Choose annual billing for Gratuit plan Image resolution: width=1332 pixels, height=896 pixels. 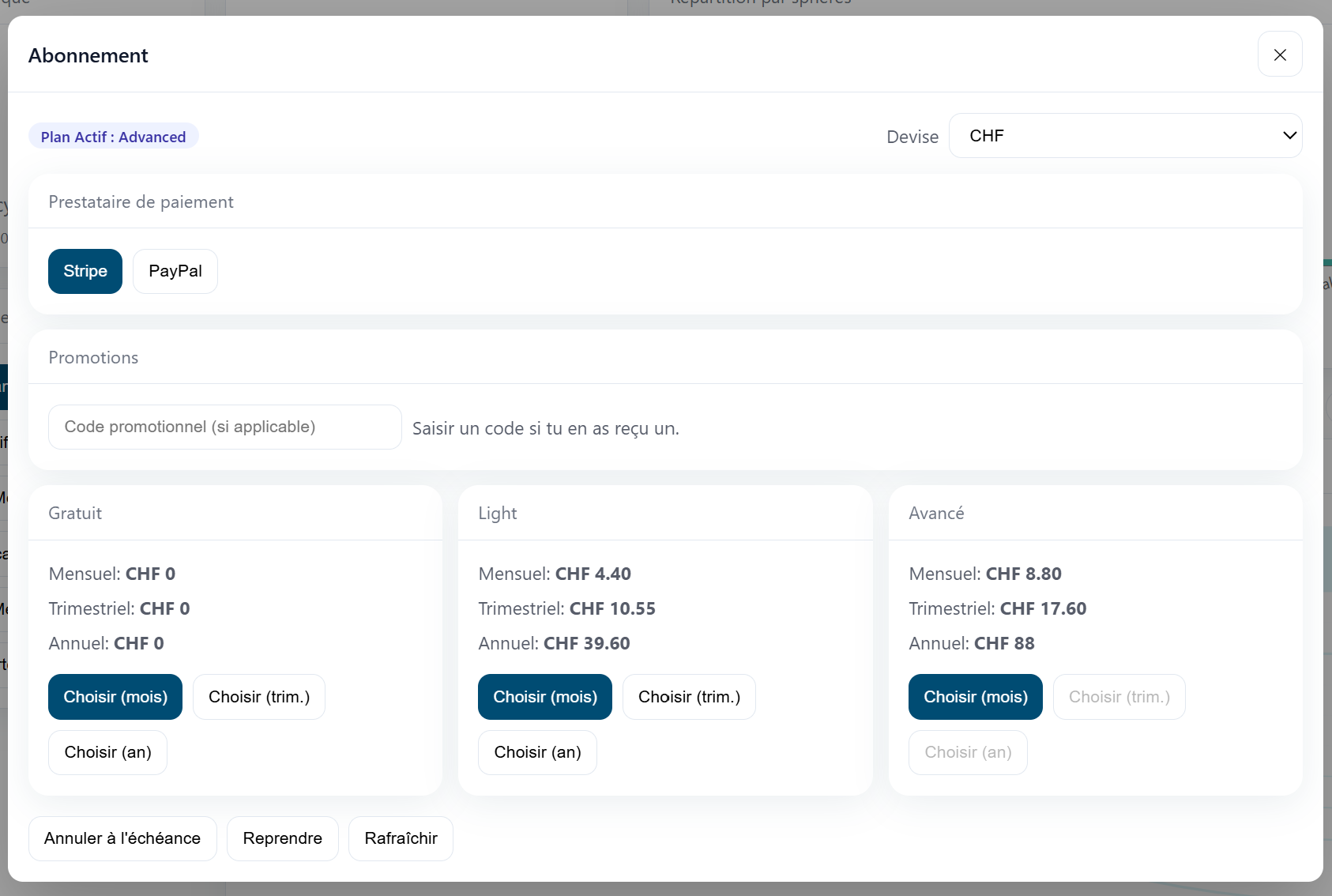coord(107,752)
